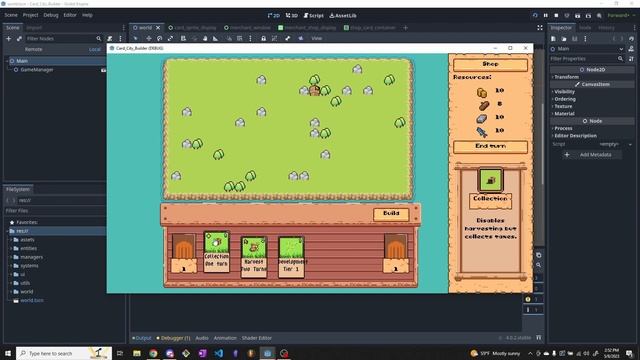Pause the running project

coord(546,16)
